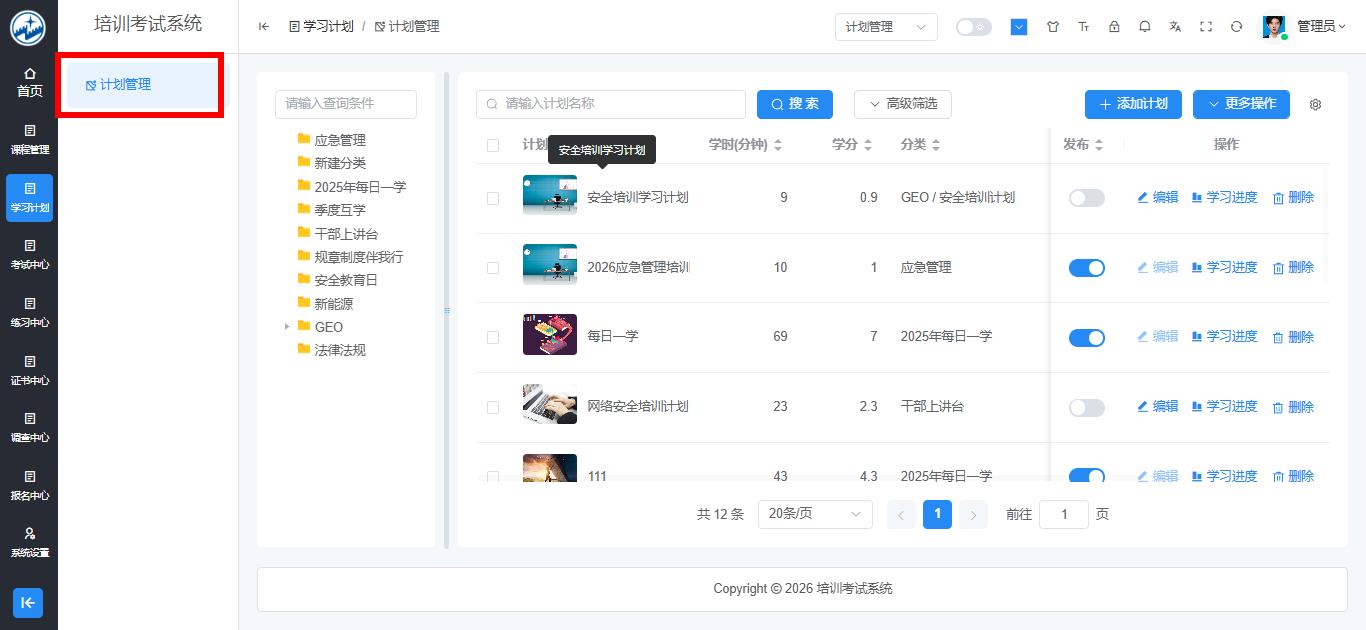Go to page 1 via the pagination button
The image size is (1366, 630).
[937, 514]
